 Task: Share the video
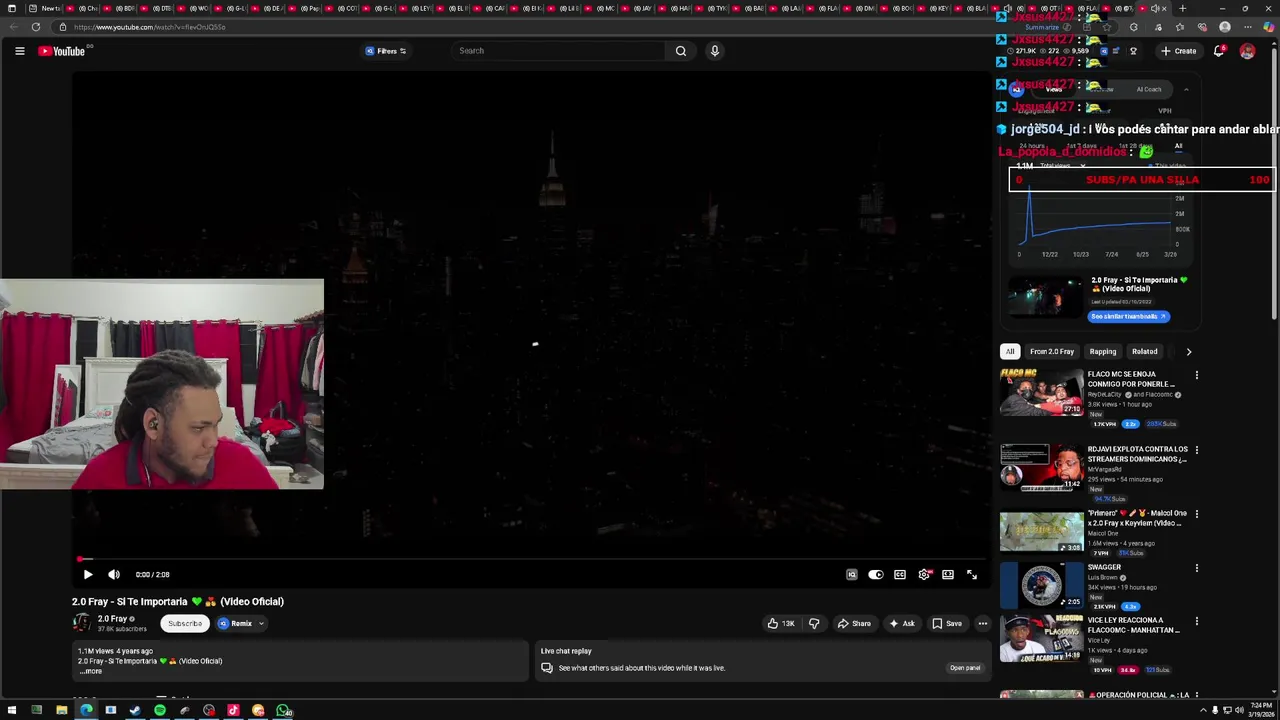[854, 624]
